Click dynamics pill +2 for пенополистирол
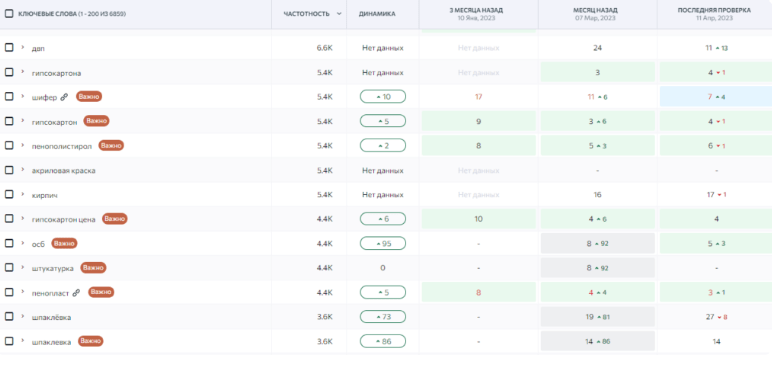Image resolution: width=772 pixels, height=391 pixels. click(x=383, y=145)
